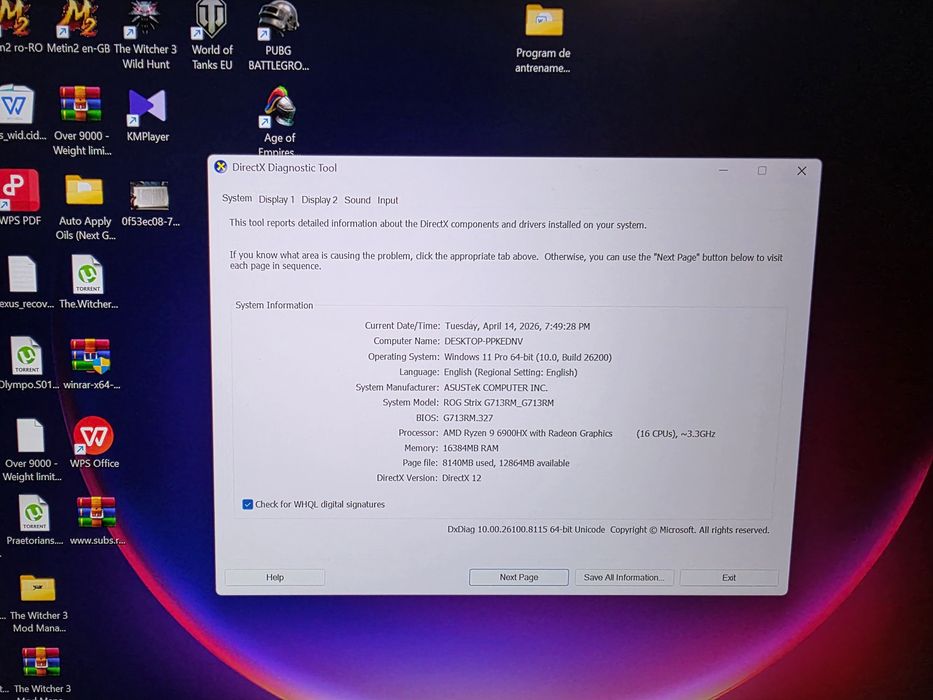Select the Praetorians torrent file icon
The width and height of the screenshot is (933, 700).
point(35,521)
